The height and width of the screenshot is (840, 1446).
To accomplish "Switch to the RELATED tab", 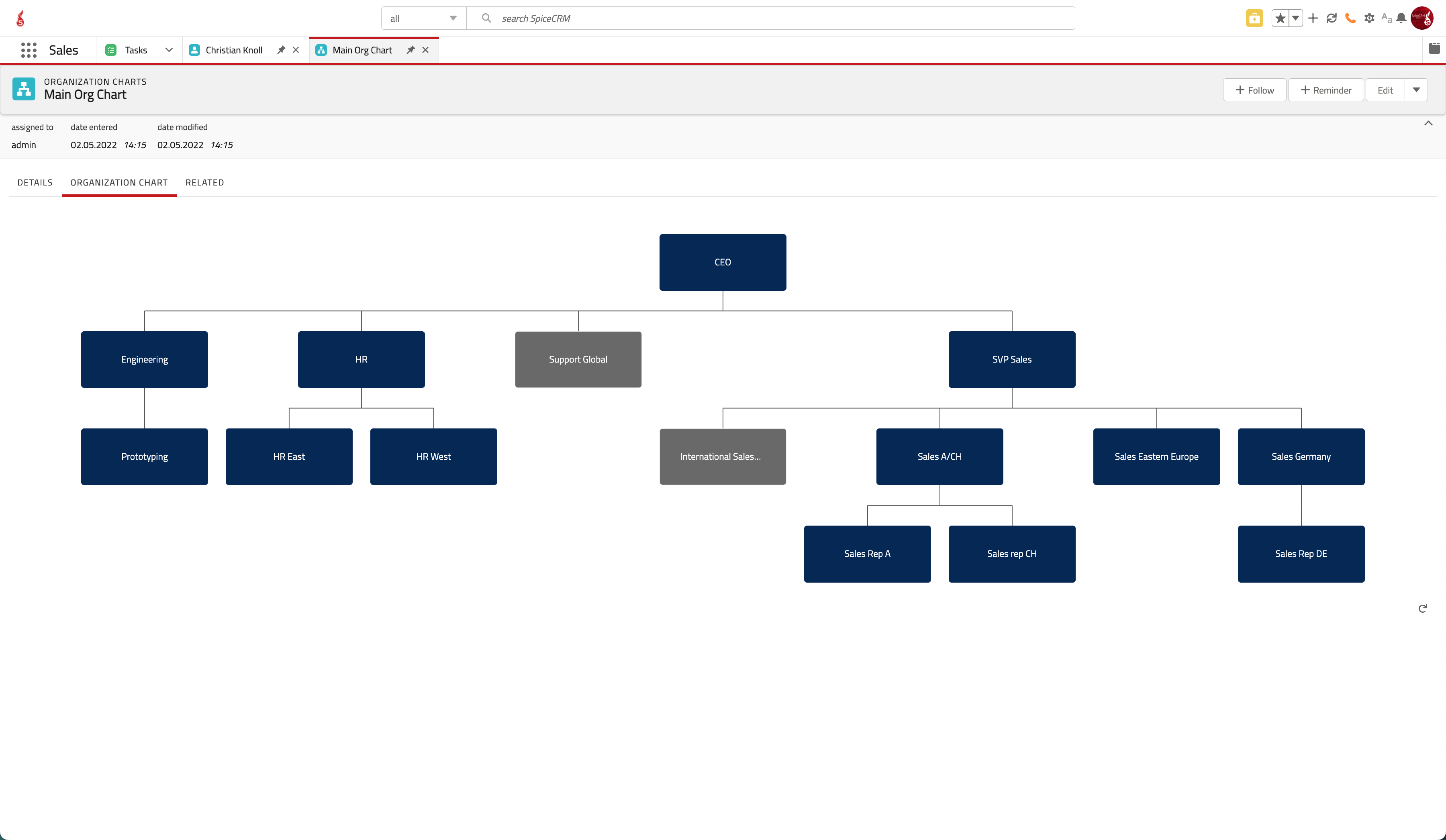I will (205, 182).
